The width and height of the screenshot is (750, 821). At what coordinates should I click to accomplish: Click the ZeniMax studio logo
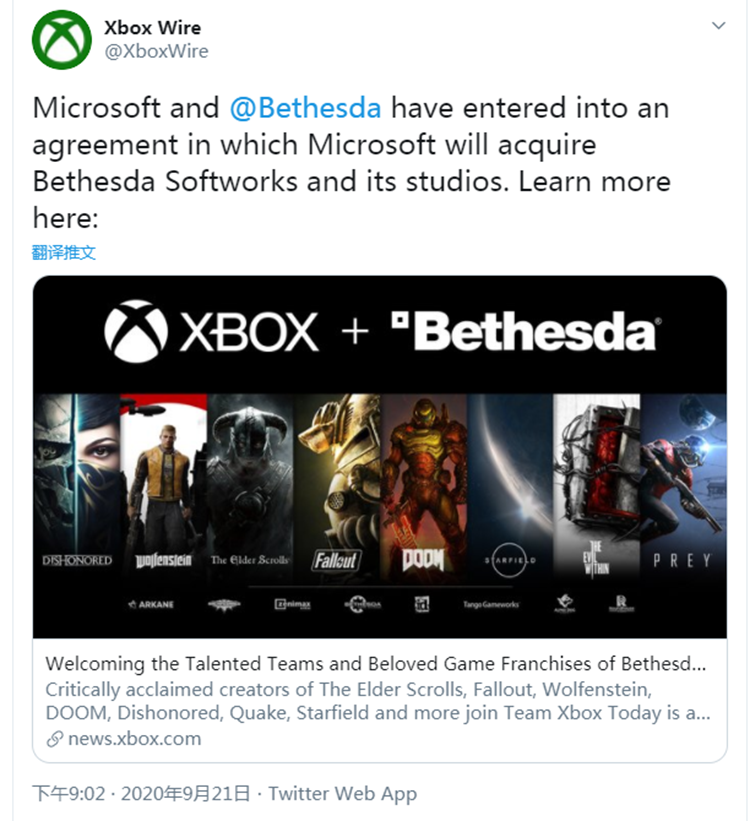291,604
